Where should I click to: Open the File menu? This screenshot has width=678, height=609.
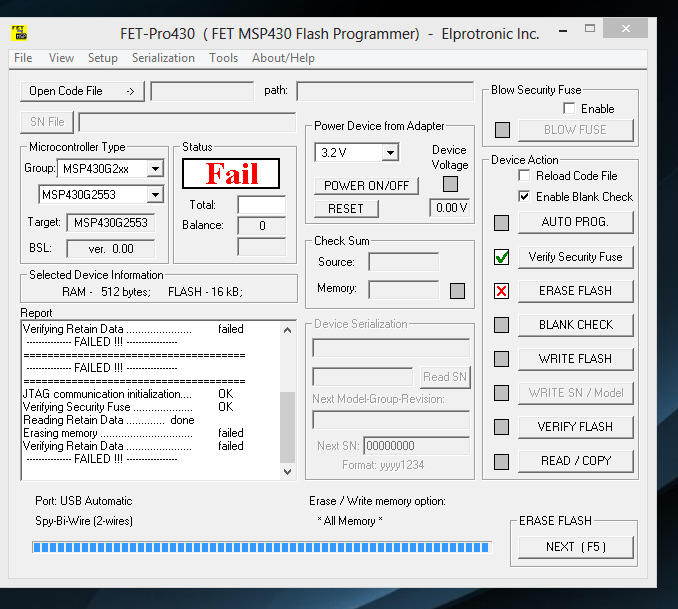point(23,58)
